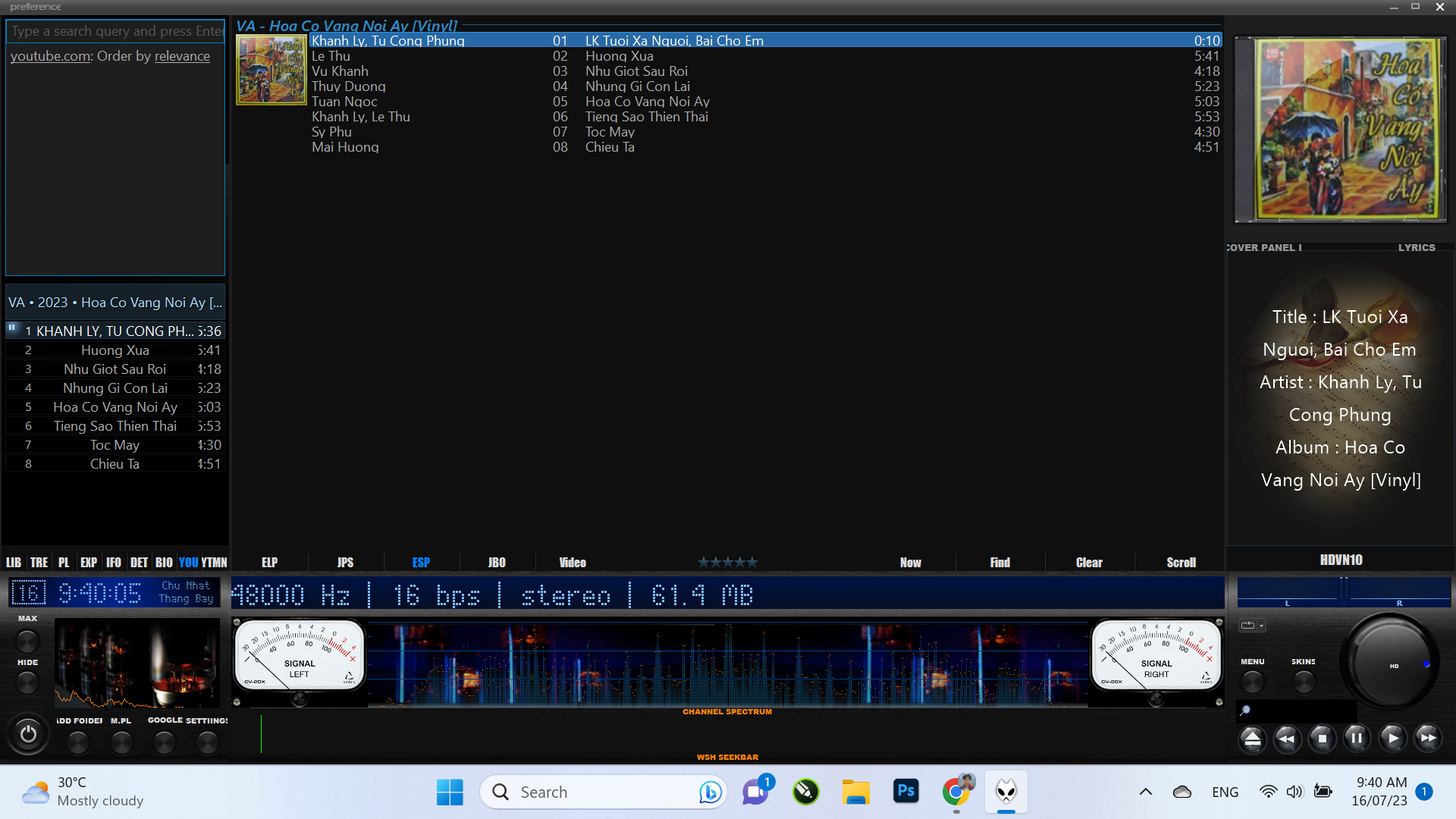Click the SIGNAL LEFT VU meter

[x=299, y=654]
